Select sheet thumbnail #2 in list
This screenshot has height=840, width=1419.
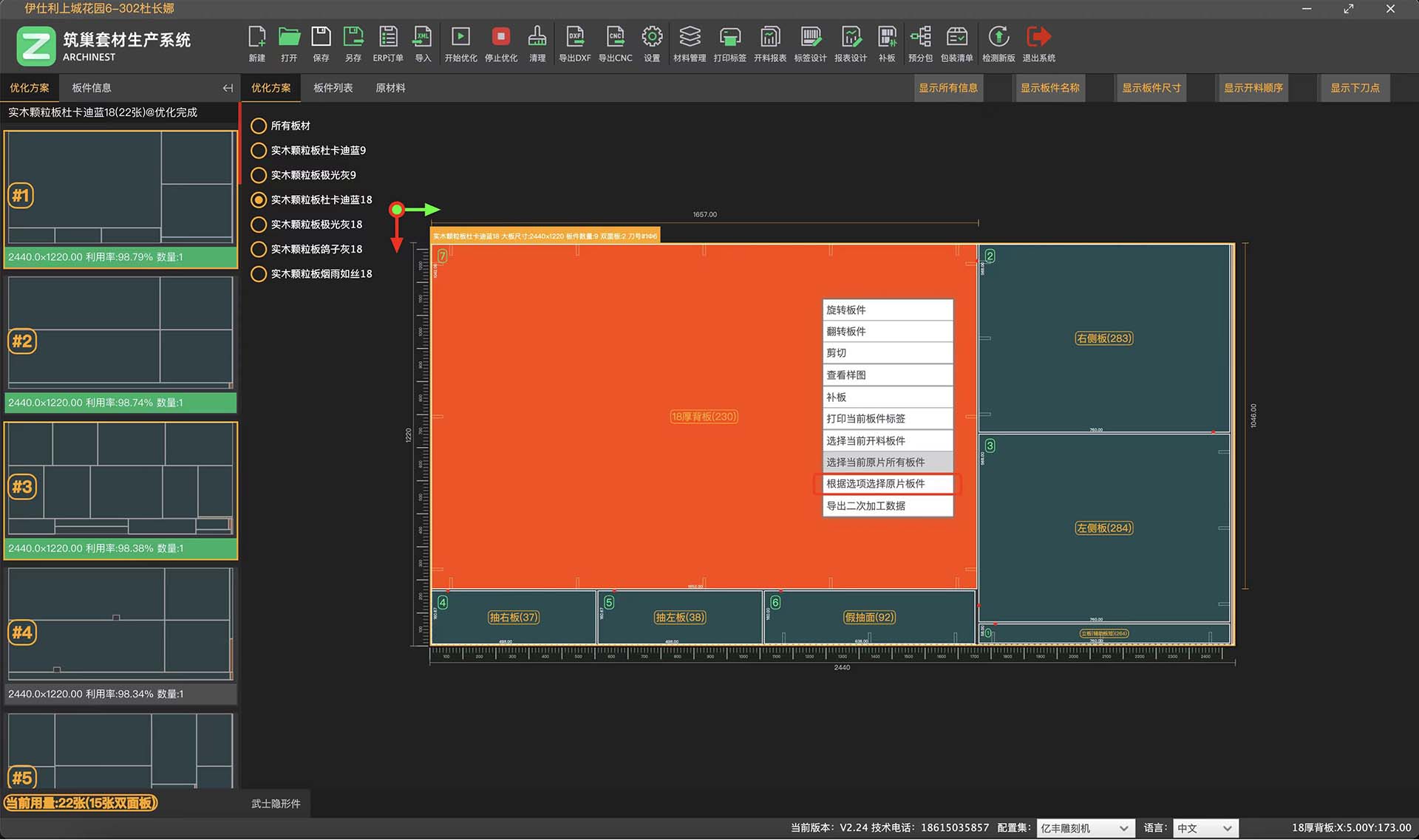click(120, 334)
